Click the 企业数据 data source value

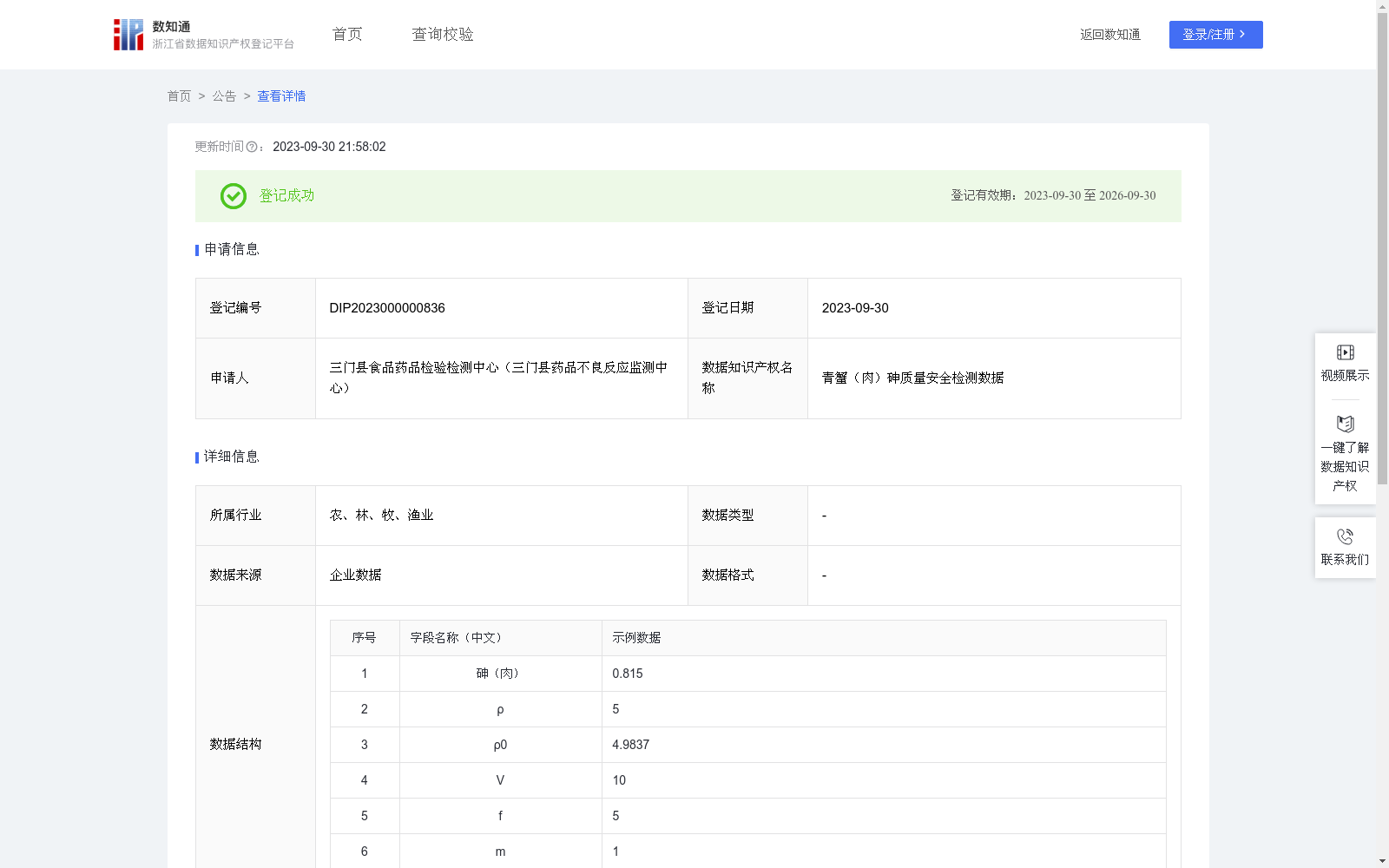[355, 575]
